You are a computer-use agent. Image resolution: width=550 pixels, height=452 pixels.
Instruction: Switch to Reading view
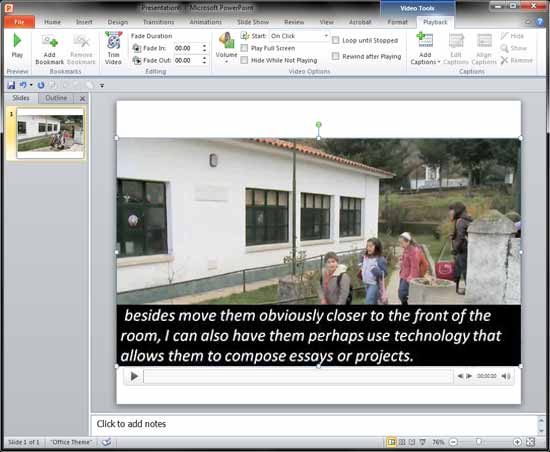412,442
